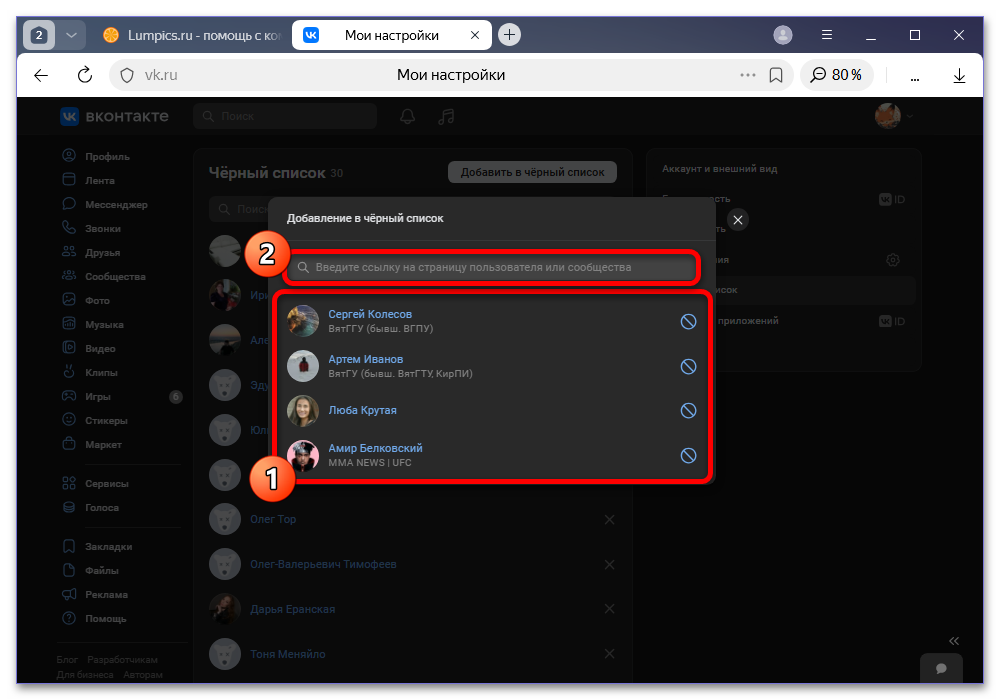This screenshot has width=1000, height=700.
Task: Block Артем Иванов with the ban icon
Action: [x=688, y=366]
